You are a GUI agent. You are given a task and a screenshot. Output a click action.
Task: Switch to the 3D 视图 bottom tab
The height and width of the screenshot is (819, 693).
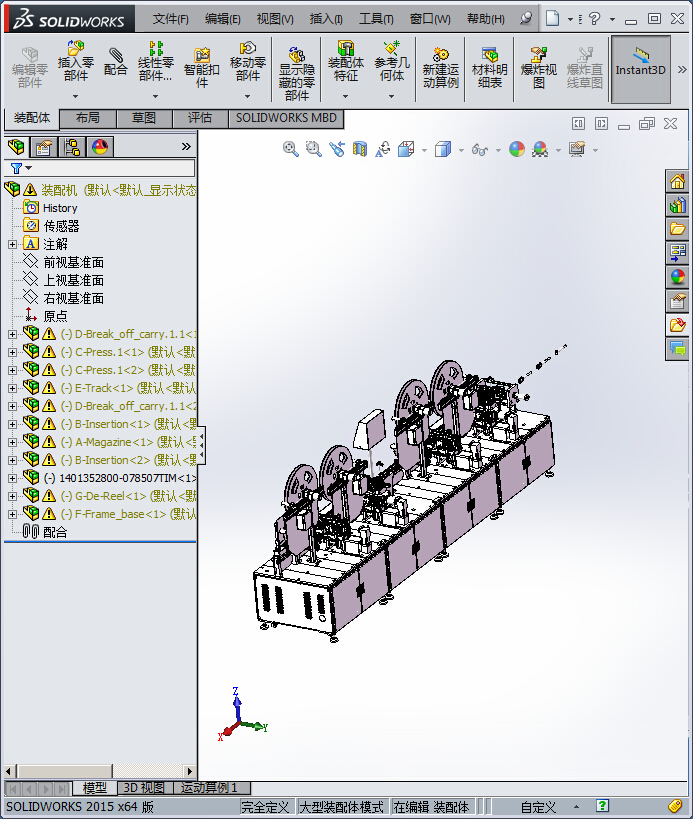pos(144,787)
